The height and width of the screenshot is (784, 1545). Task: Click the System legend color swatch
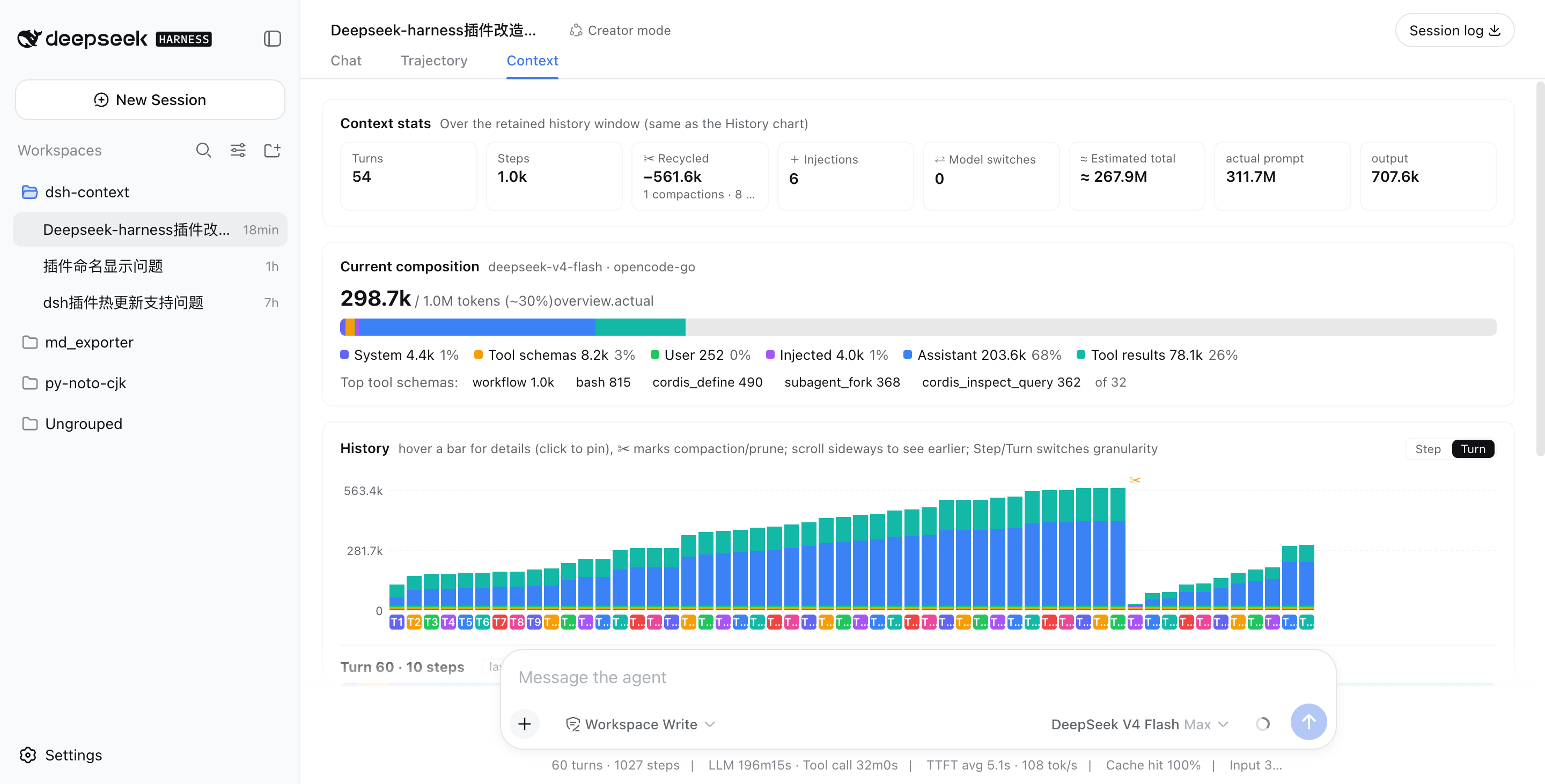click(x=344, y=355)
